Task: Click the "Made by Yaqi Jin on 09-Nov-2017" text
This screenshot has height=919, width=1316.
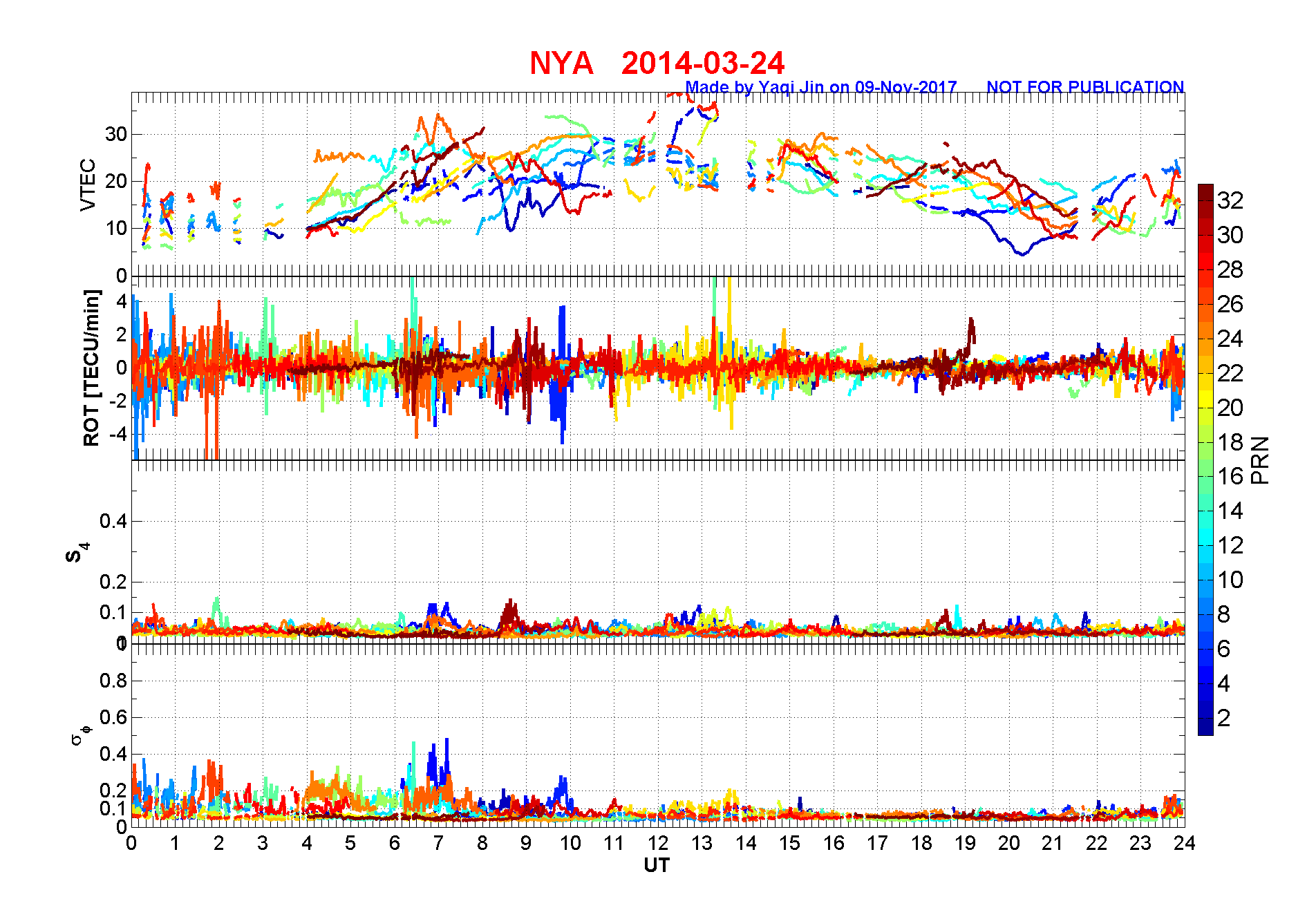Action: tap(821, 87)
